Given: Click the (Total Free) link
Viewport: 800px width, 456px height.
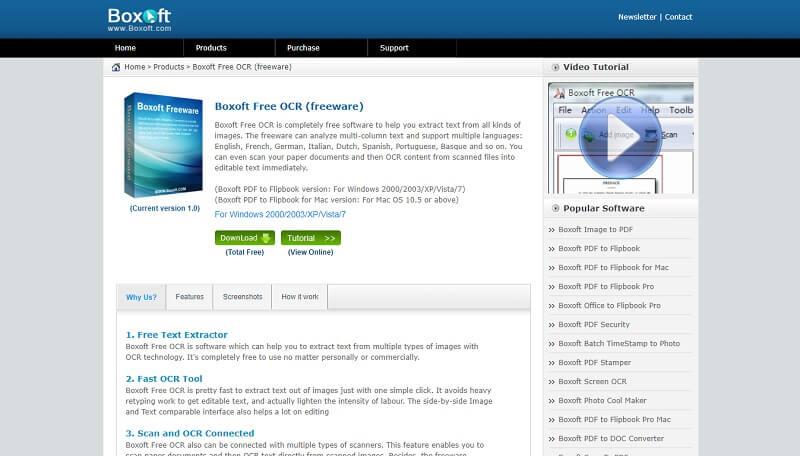Looking at the screenshot, I should point(245,252).
